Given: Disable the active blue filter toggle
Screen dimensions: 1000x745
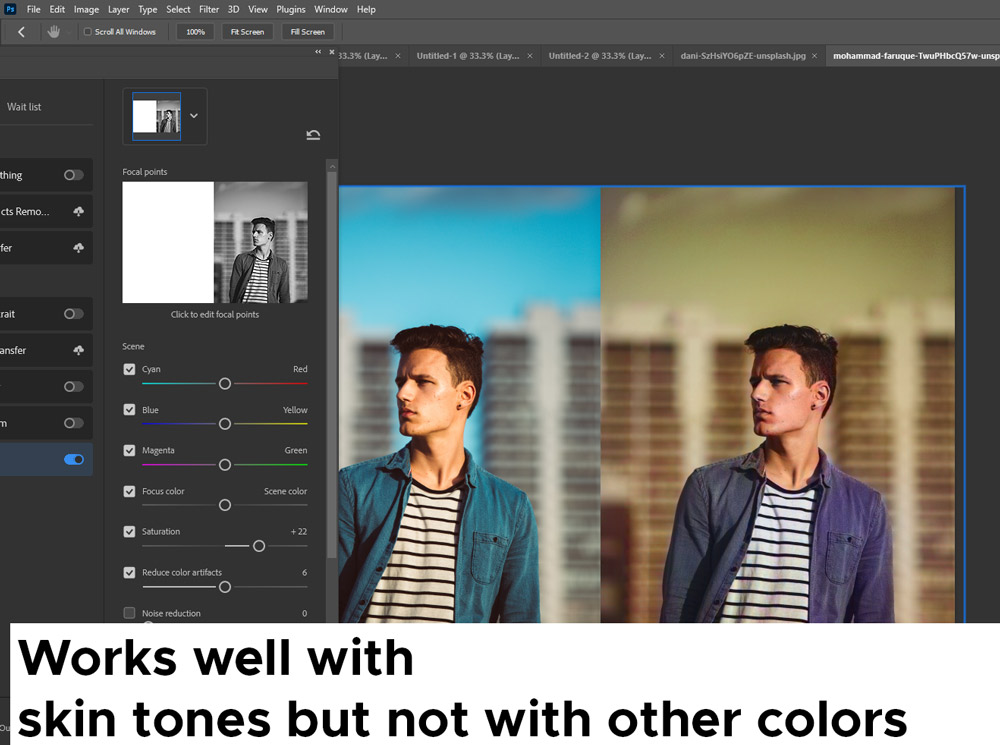Looking at the screenshot, I should (74, 459).
